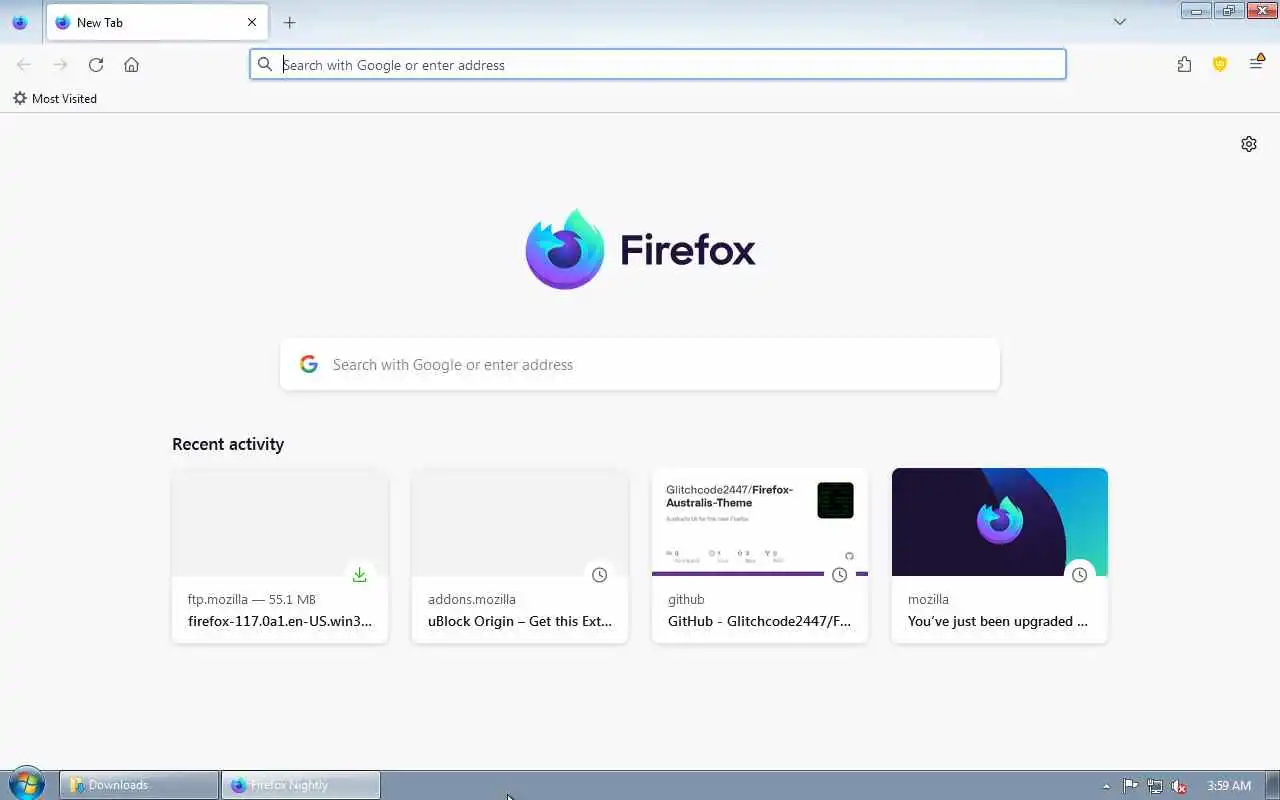Click the New Tab tab title

click(100, 22)
